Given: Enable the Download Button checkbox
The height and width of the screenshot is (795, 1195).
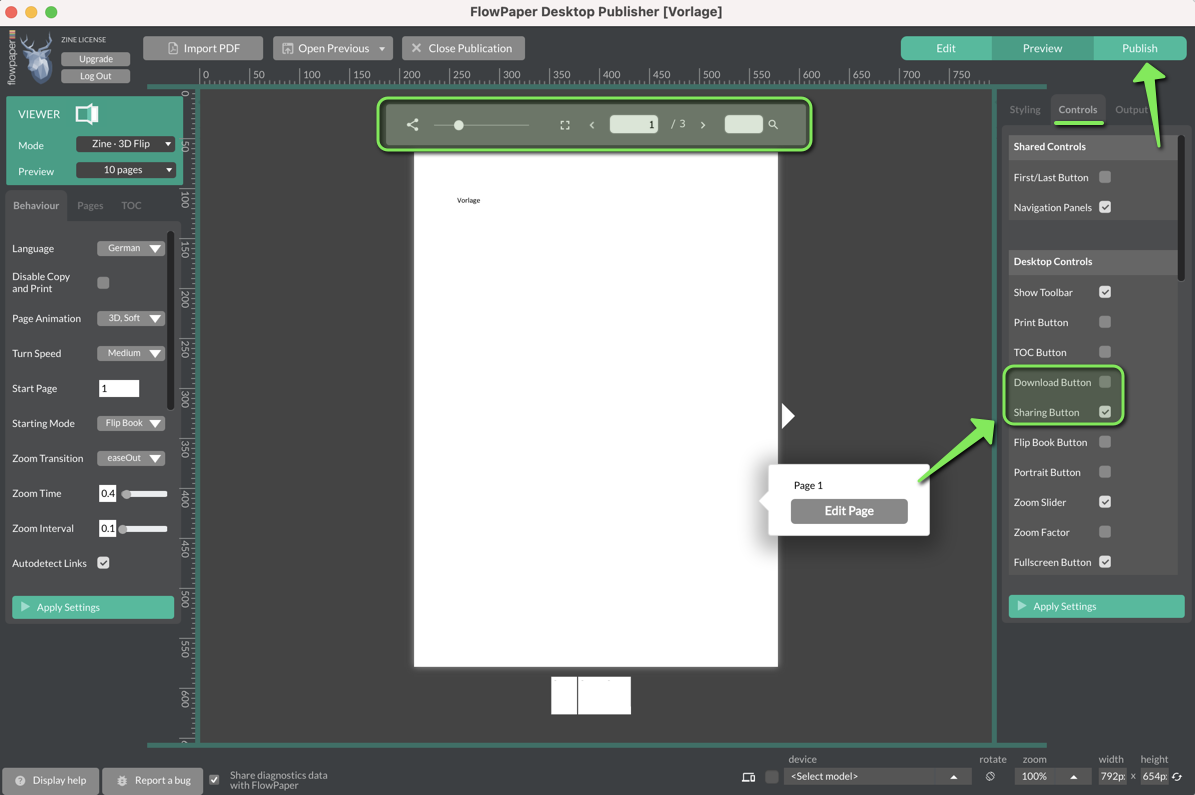Looking at the screenshot, I should click(x=1105, y=382).
